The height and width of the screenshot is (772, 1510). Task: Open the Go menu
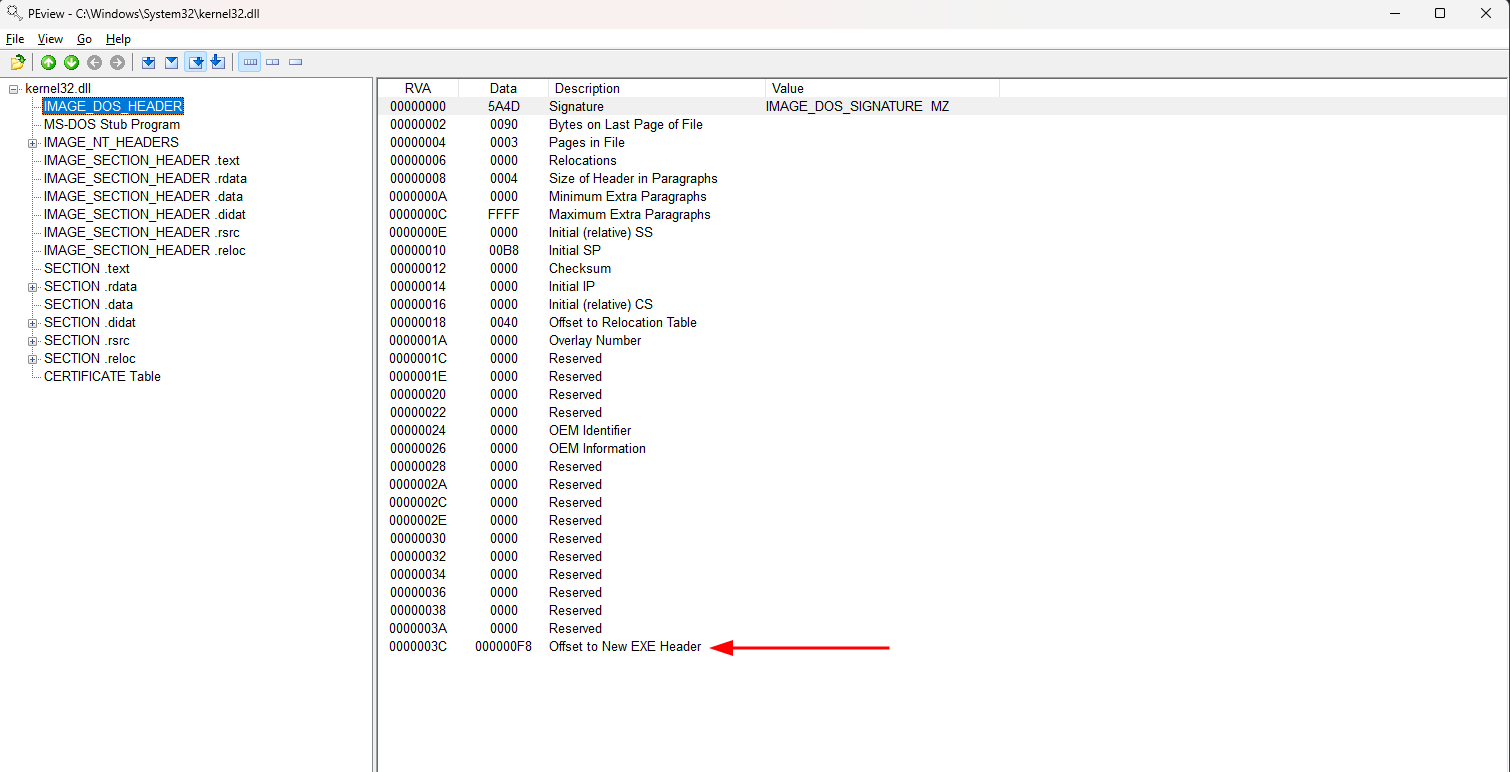coord(84,39)
